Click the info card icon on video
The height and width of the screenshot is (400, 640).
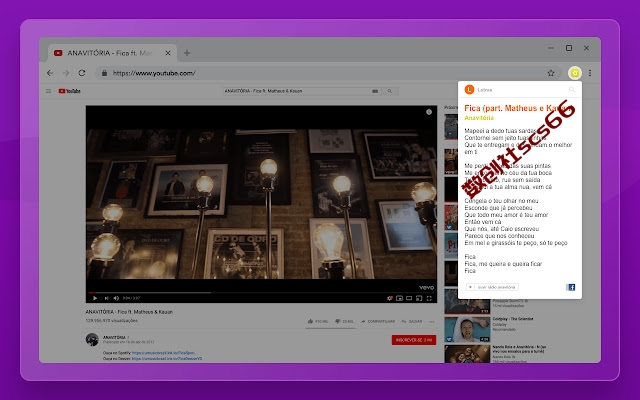tap(429, 112)
